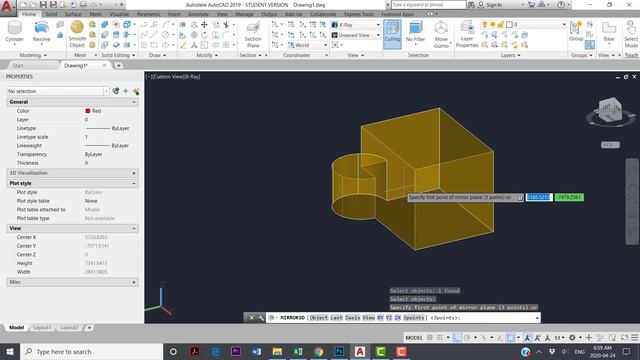Collapse the General properties section
The width and height of the screenshot is (640, 360).
[134, 102]
